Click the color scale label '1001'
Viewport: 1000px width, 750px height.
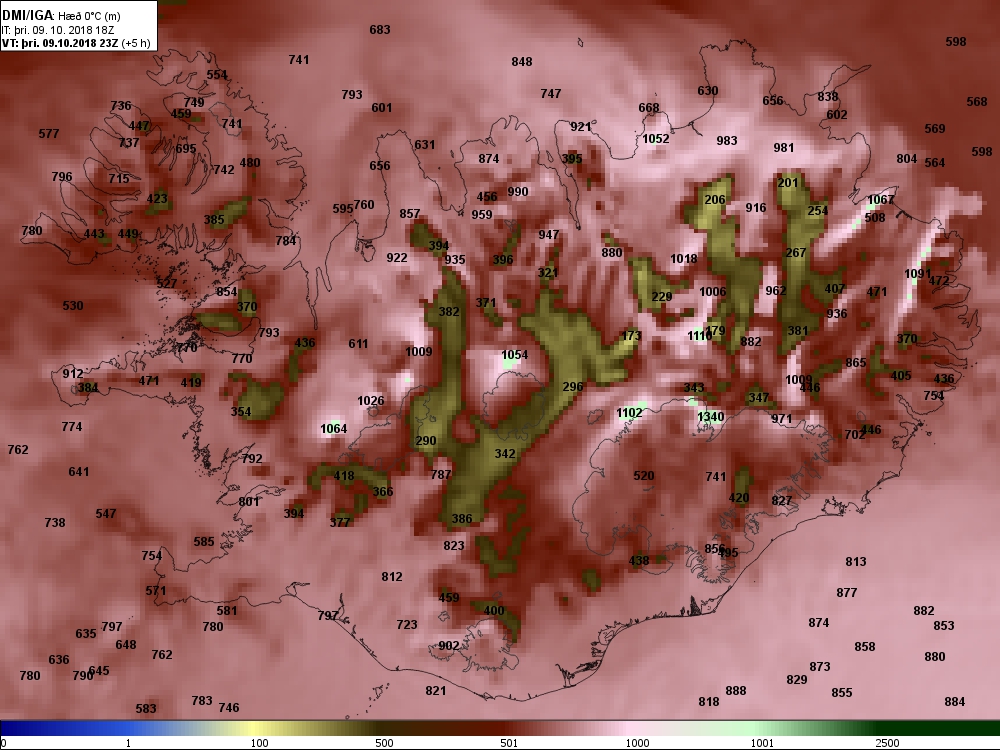[x=762, y=743]
